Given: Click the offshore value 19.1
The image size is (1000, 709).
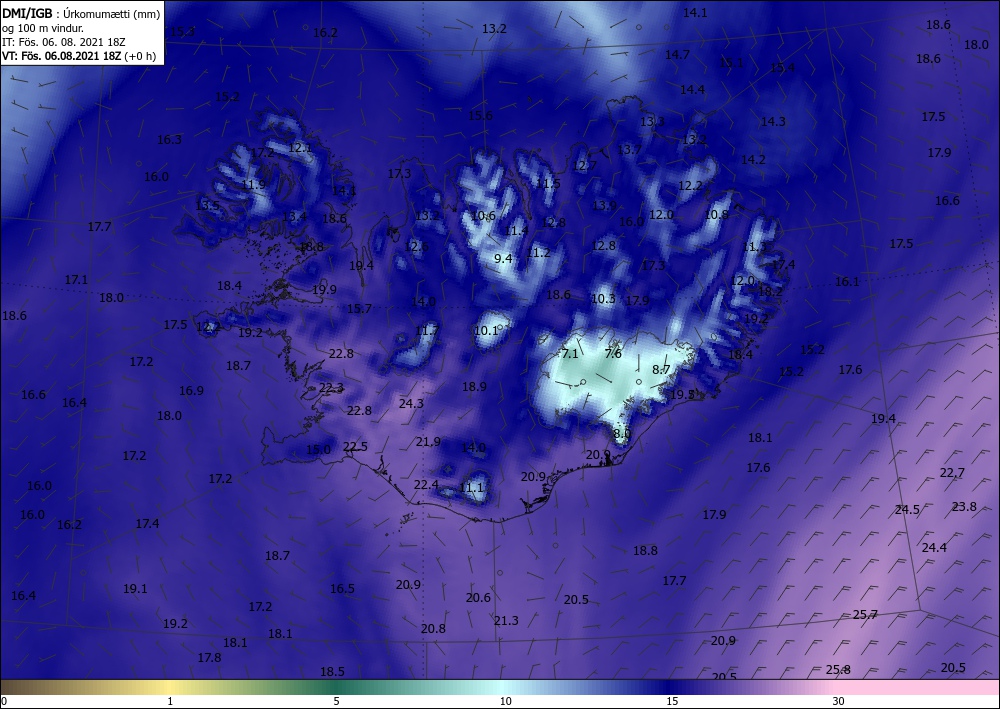Looking at the screenshot, I should [x=135, y=588].
